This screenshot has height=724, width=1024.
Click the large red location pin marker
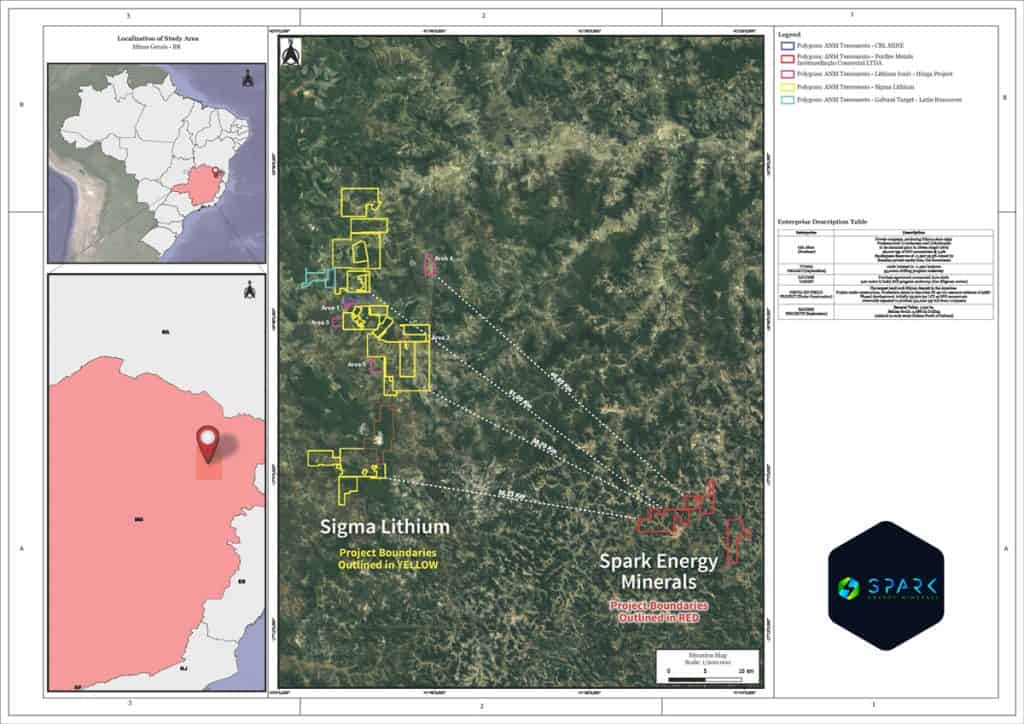click(x=208, y=445)
